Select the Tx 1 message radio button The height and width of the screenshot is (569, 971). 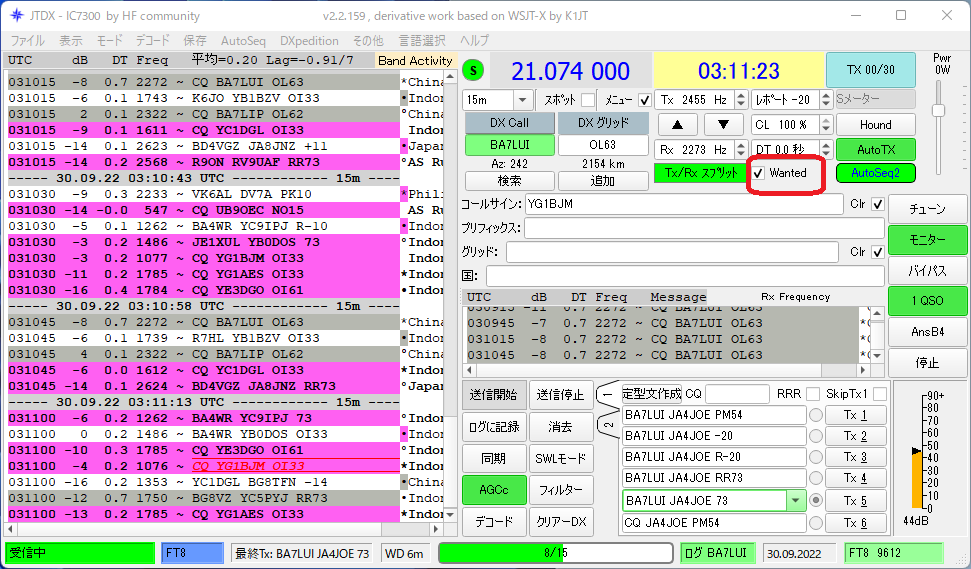[816, 415]
